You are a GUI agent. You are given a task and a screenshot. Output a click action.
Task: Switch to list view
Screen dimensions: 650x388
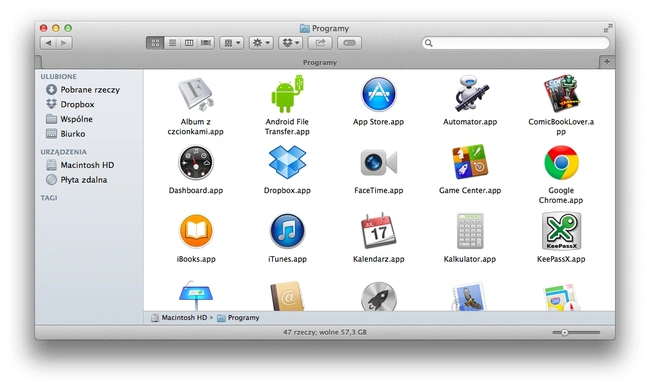click(172, 43)
